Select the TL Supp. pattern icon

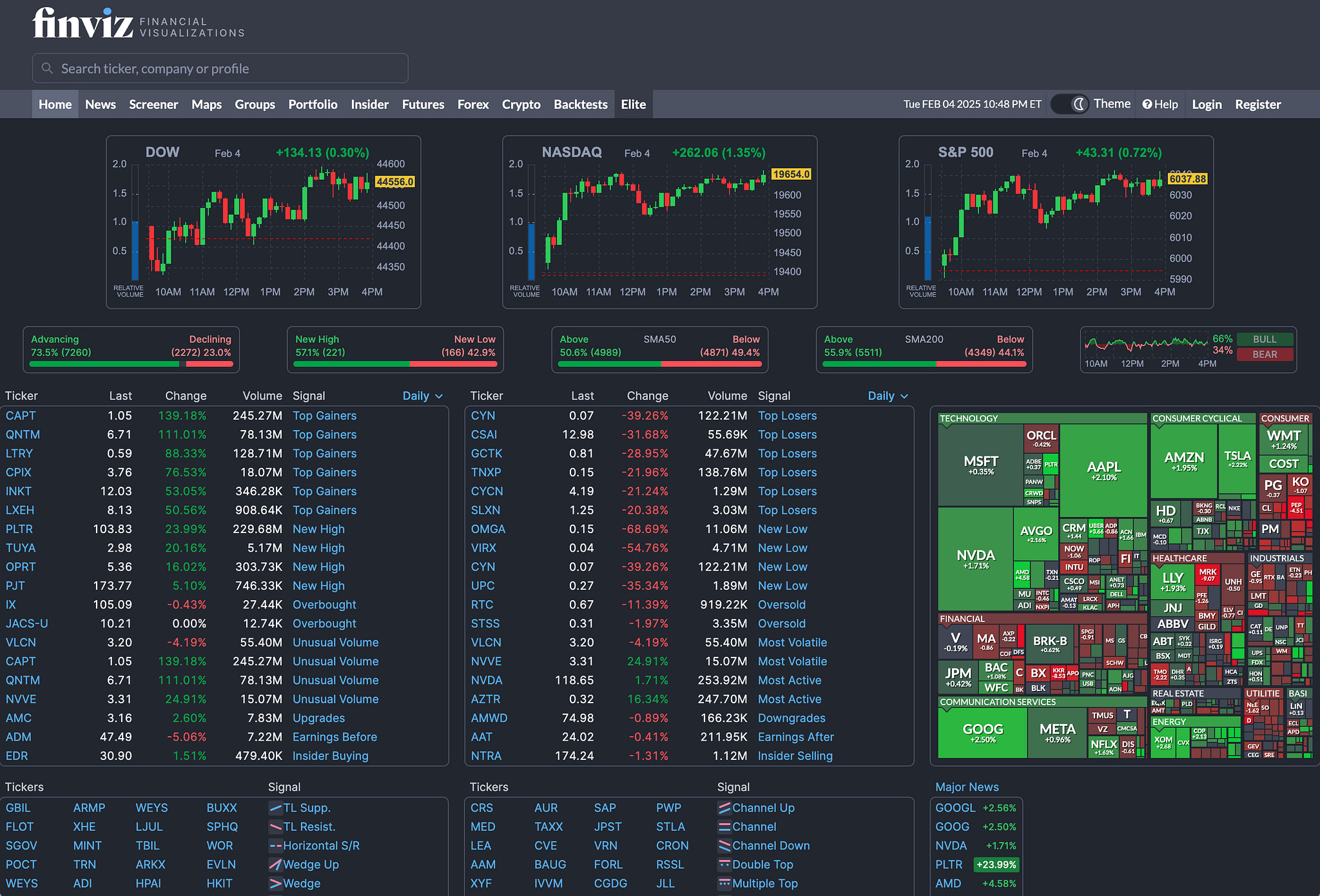(x=277, y=808)
